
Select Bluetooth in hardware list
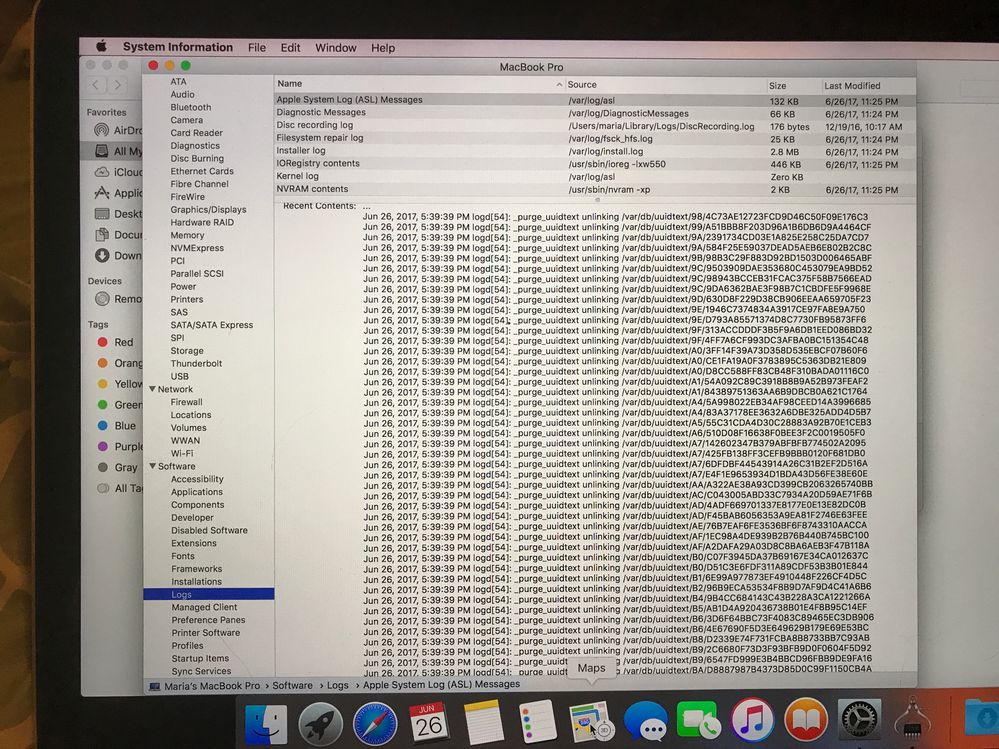(x=190, y=107)
